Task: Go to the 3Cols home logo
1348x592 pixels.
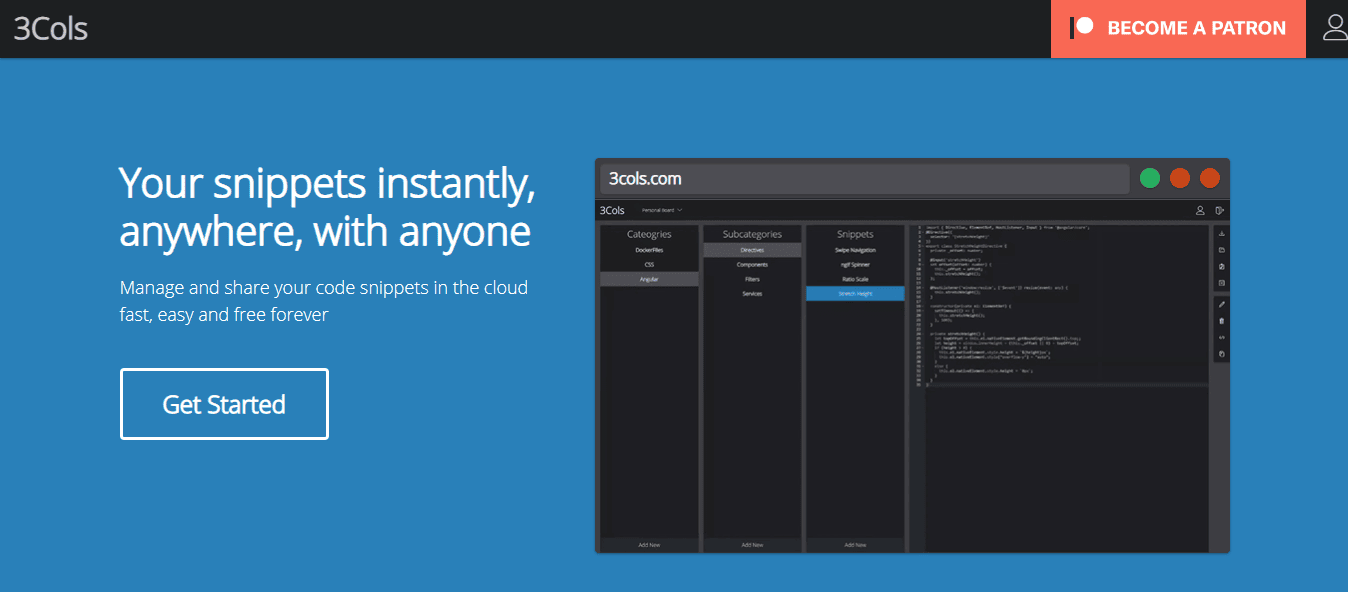Action: 51,28
